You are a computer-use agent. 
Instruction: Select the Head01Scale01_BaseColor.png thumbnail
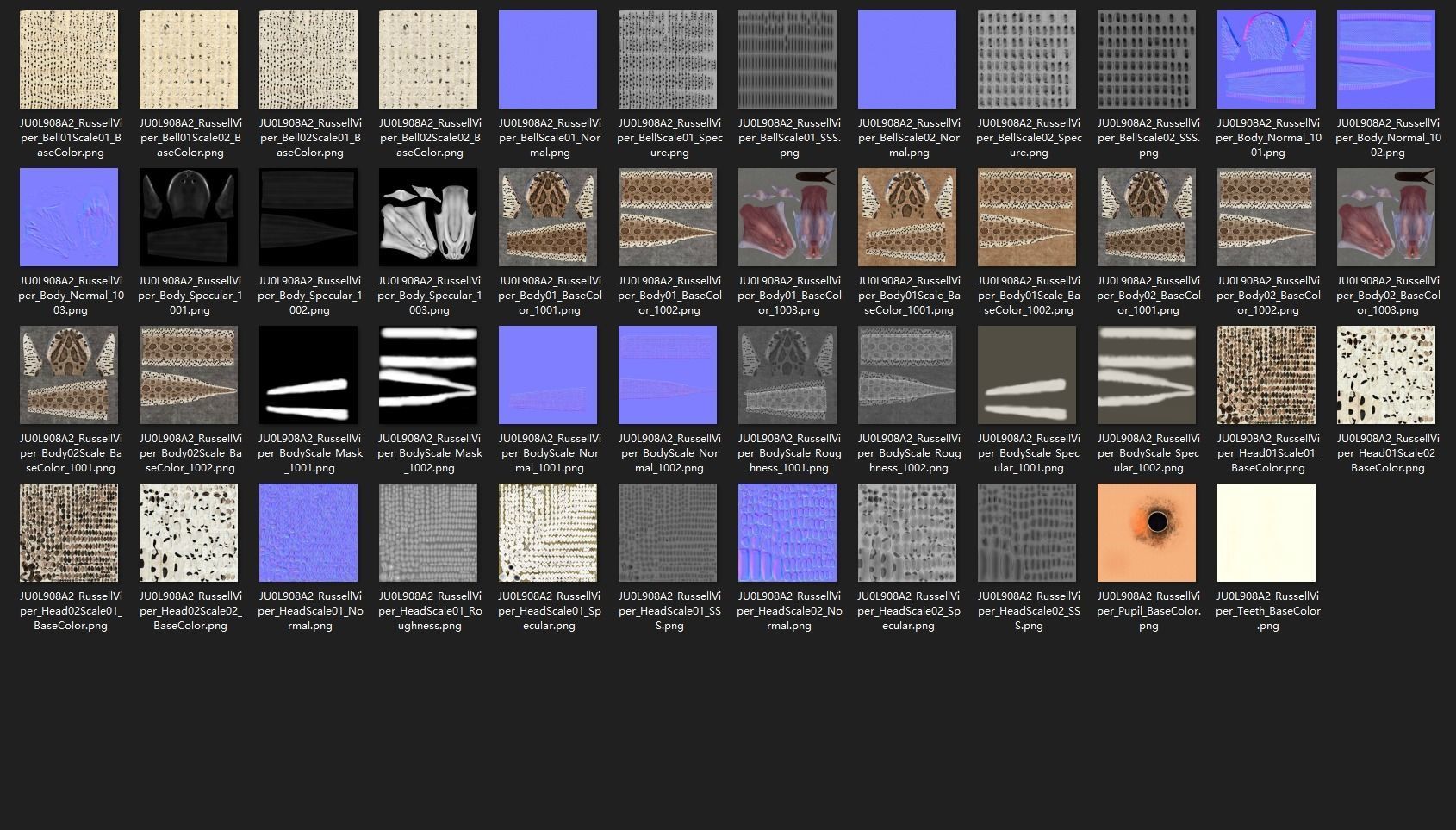click(1266, 375)
